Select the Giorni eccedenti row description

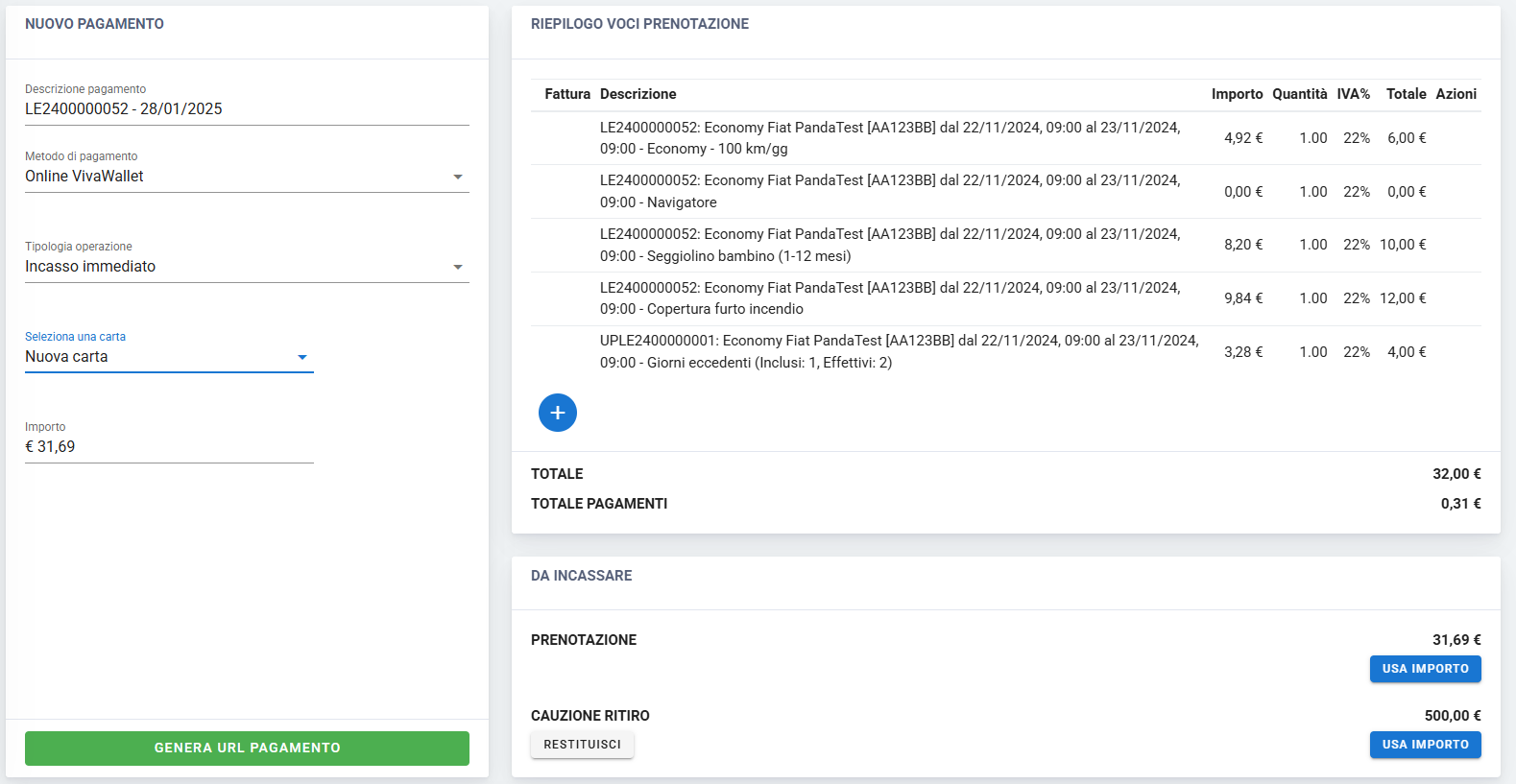click(900, 352)
